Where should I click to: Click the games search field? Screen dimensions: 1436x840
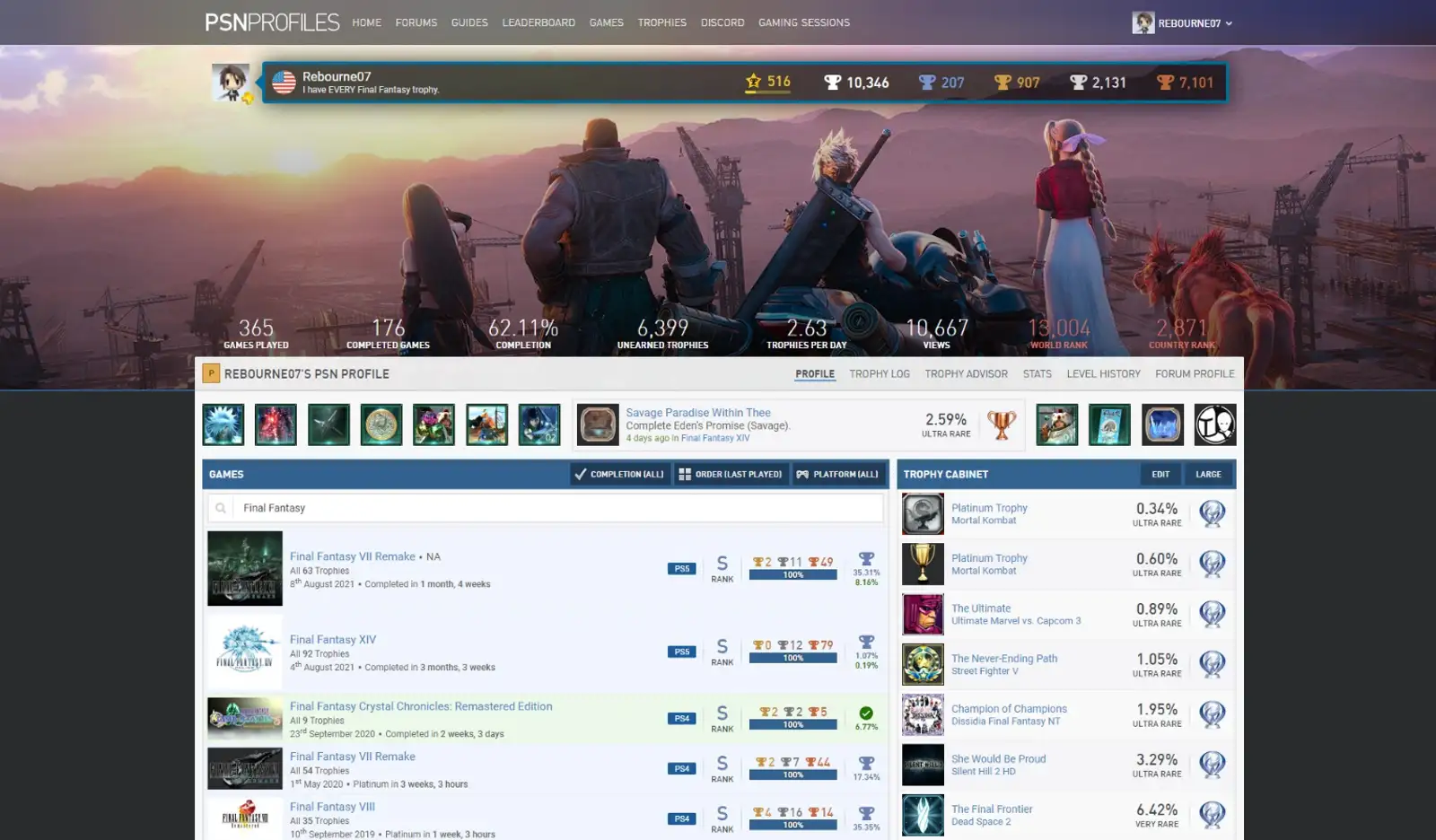[x=546, y=508]
